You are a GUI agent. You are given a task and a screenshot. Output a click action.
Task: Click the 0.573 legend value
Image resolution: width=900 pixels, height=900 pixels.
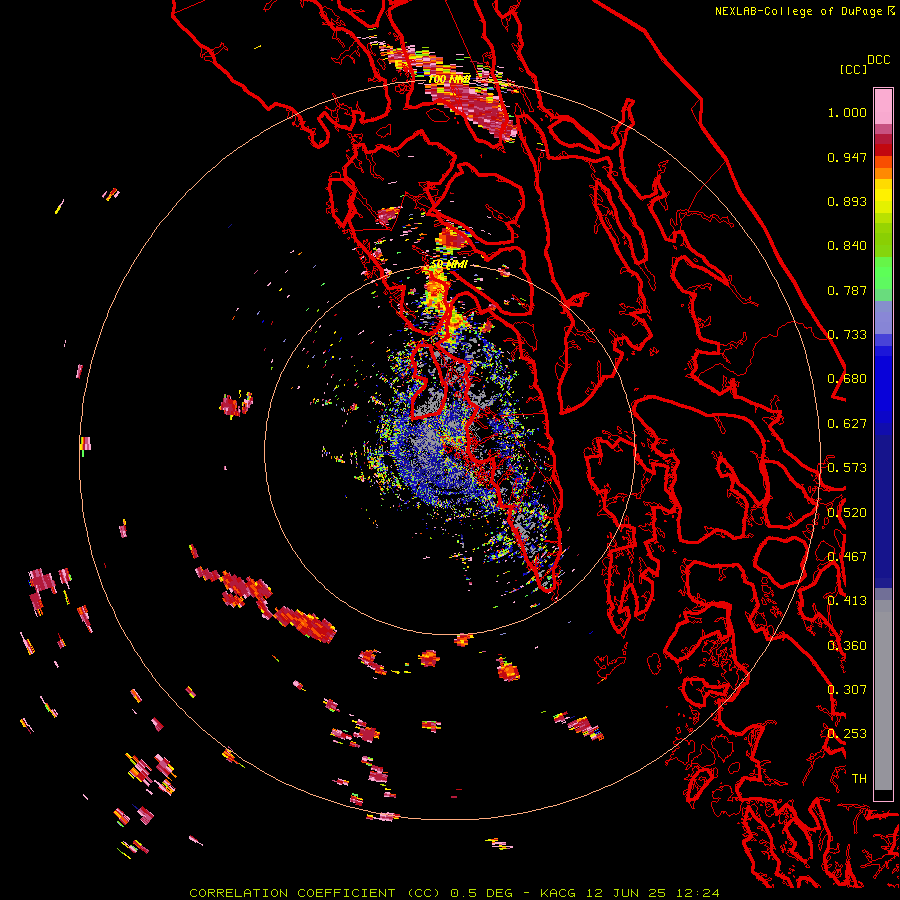(847, 468)
